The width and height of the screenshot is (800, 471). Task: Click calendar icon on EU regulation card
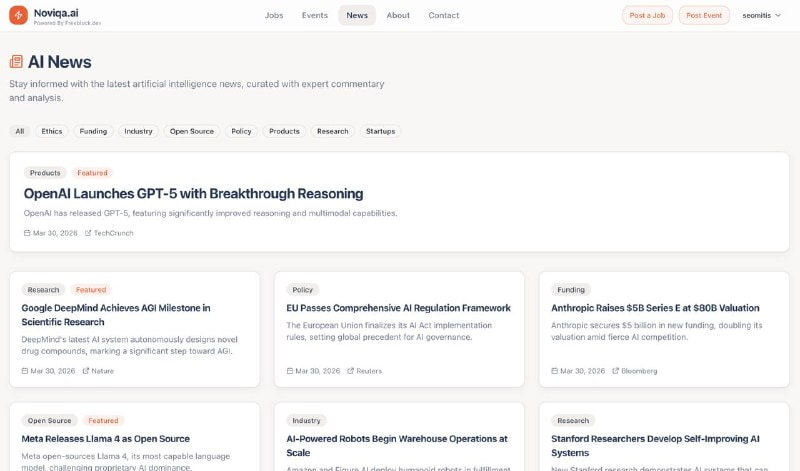coord(290,371)
